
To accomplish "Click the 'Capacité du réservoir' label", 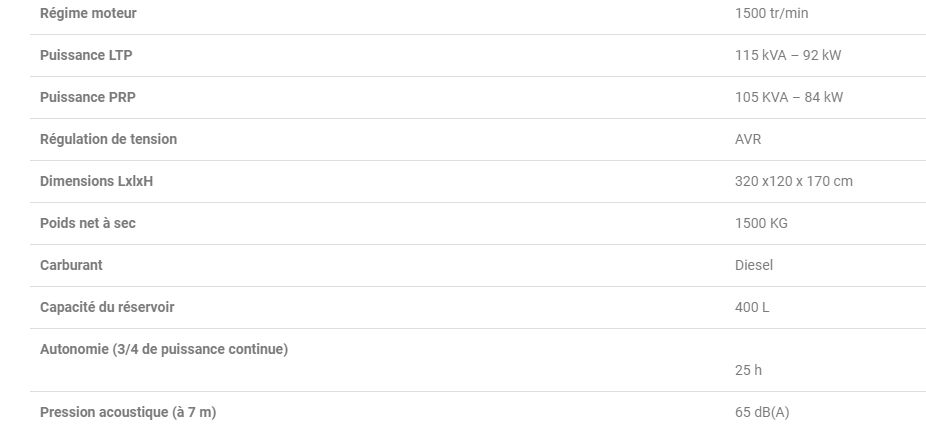I will tap(107, 307).
